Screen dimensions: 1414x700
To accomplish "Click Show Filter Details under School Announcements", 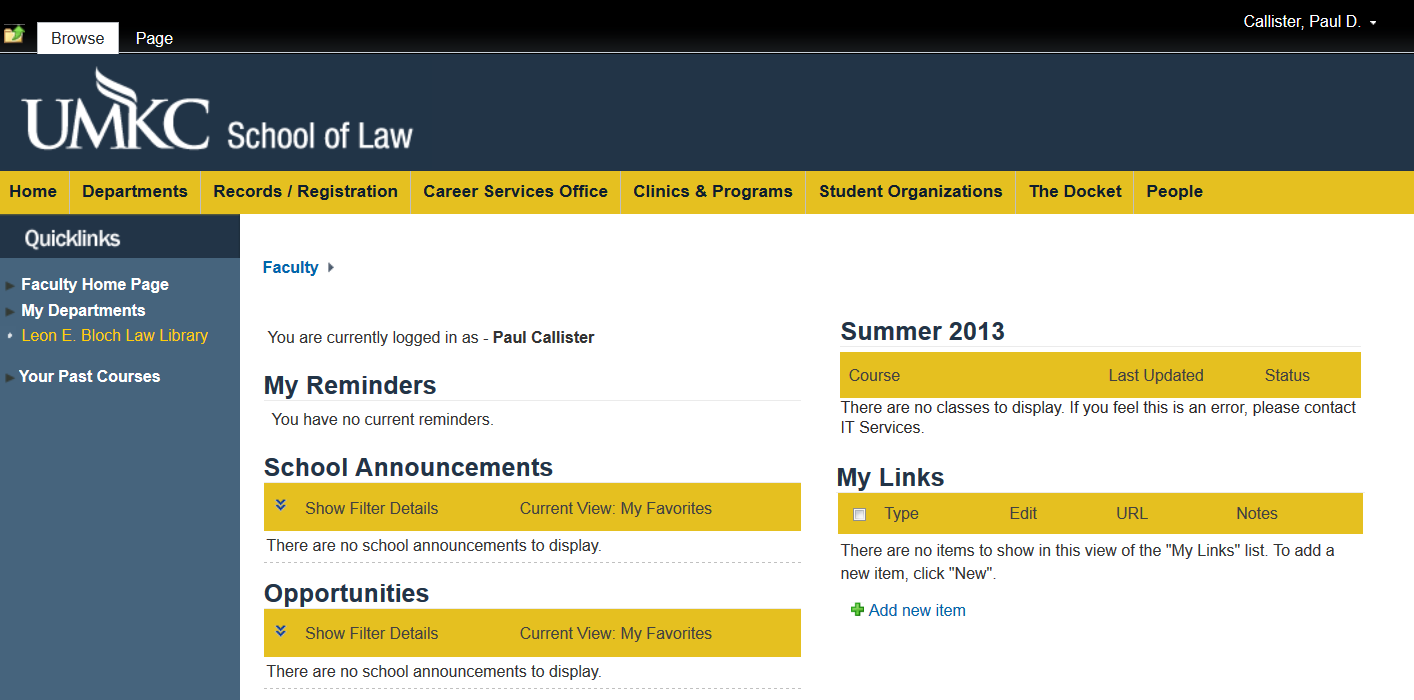I will pyautogui.click(x=371, y=508).
